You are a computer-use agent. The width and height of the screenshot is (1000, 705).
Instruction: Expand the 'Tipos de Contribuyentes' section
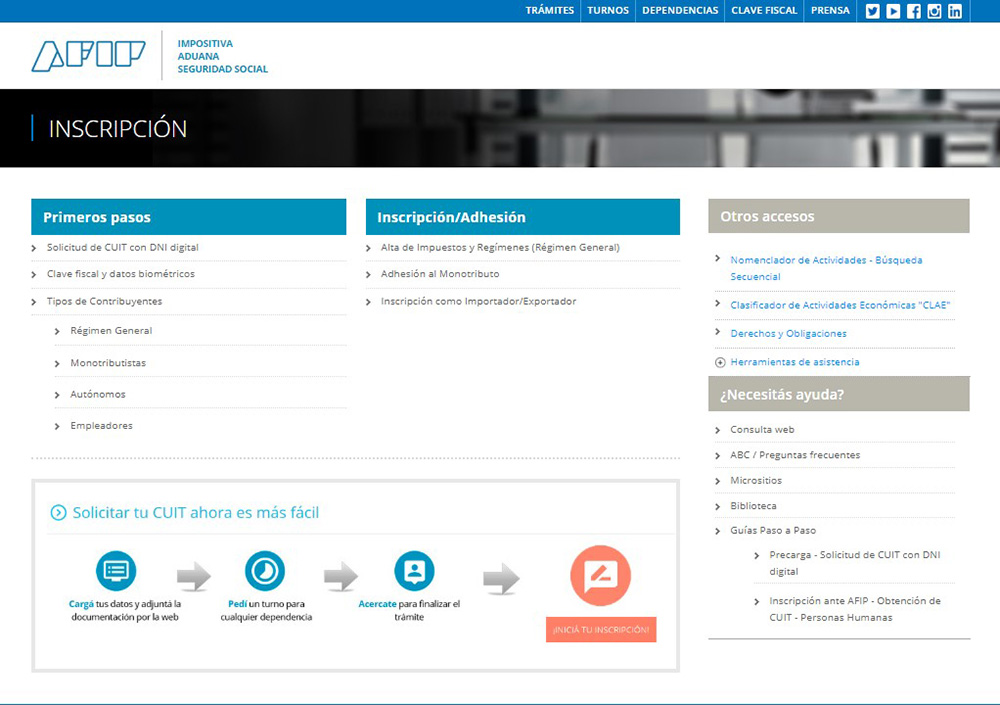pos(103,301)
